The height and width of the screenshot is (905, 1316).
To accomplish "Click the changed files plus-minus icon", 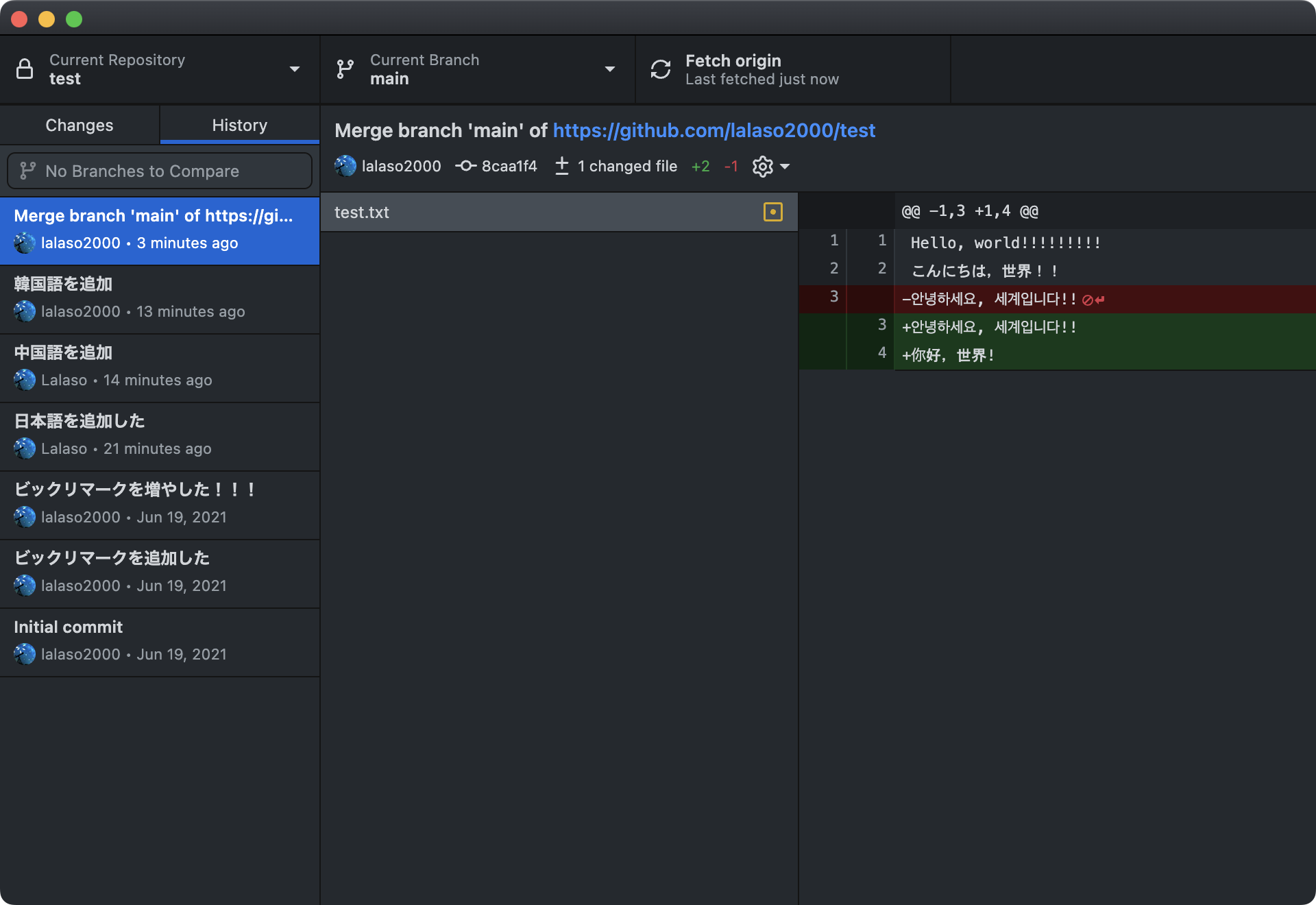I will click(562, 166).
